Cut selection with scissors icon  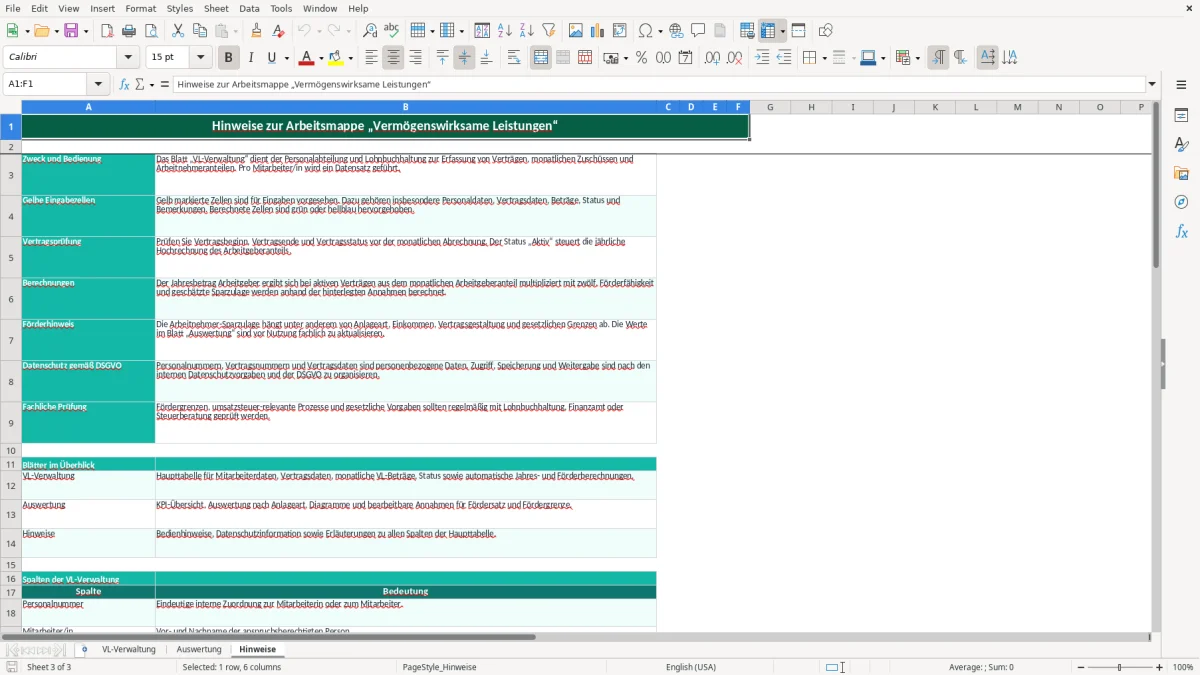point(178,31)
